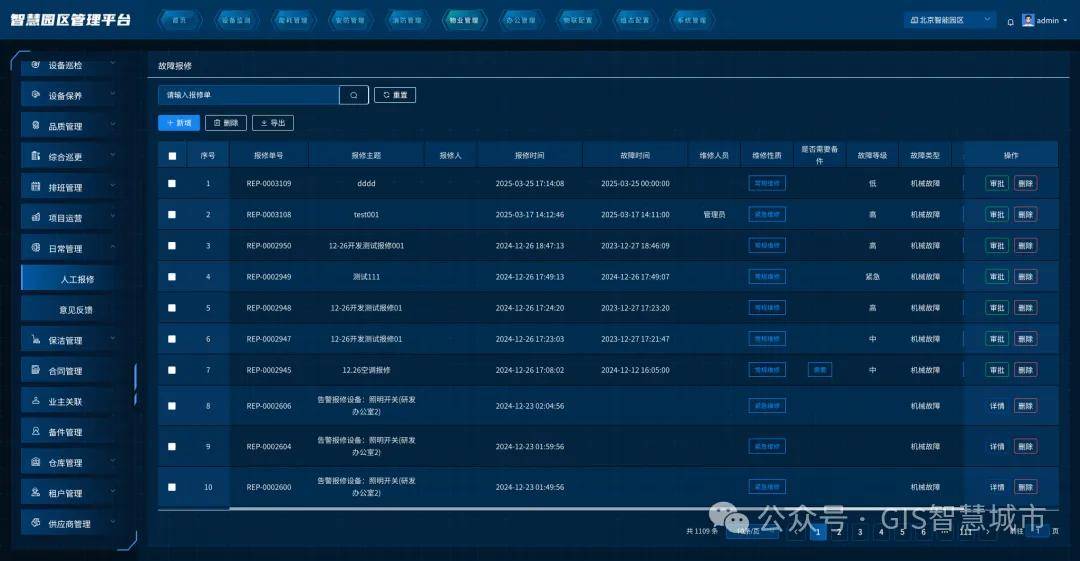Screen dimensions: 1080x561
Task: Expand 设备保养 with its chevron
Action: click(x=112, y=94)
